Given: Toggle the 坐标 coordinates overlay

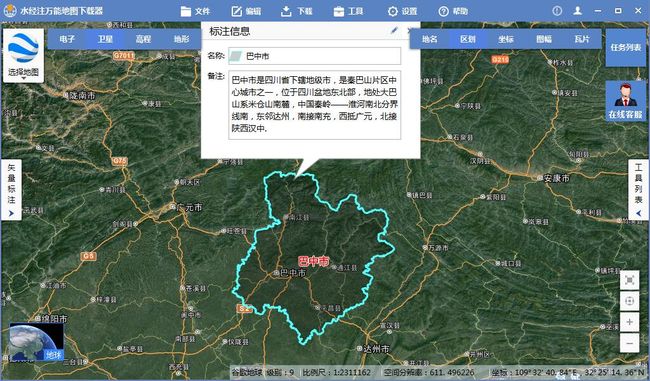Looking at the screenshot, I should pos(506,39).
